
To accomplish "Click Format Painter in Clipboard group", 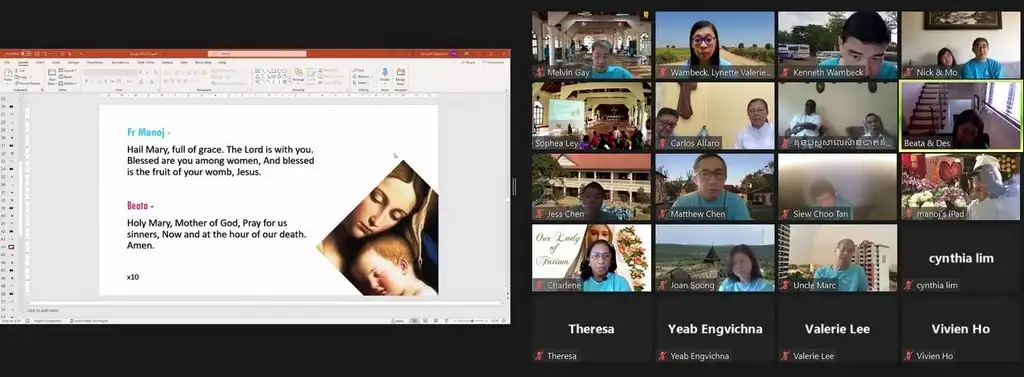I will point(27,84).
